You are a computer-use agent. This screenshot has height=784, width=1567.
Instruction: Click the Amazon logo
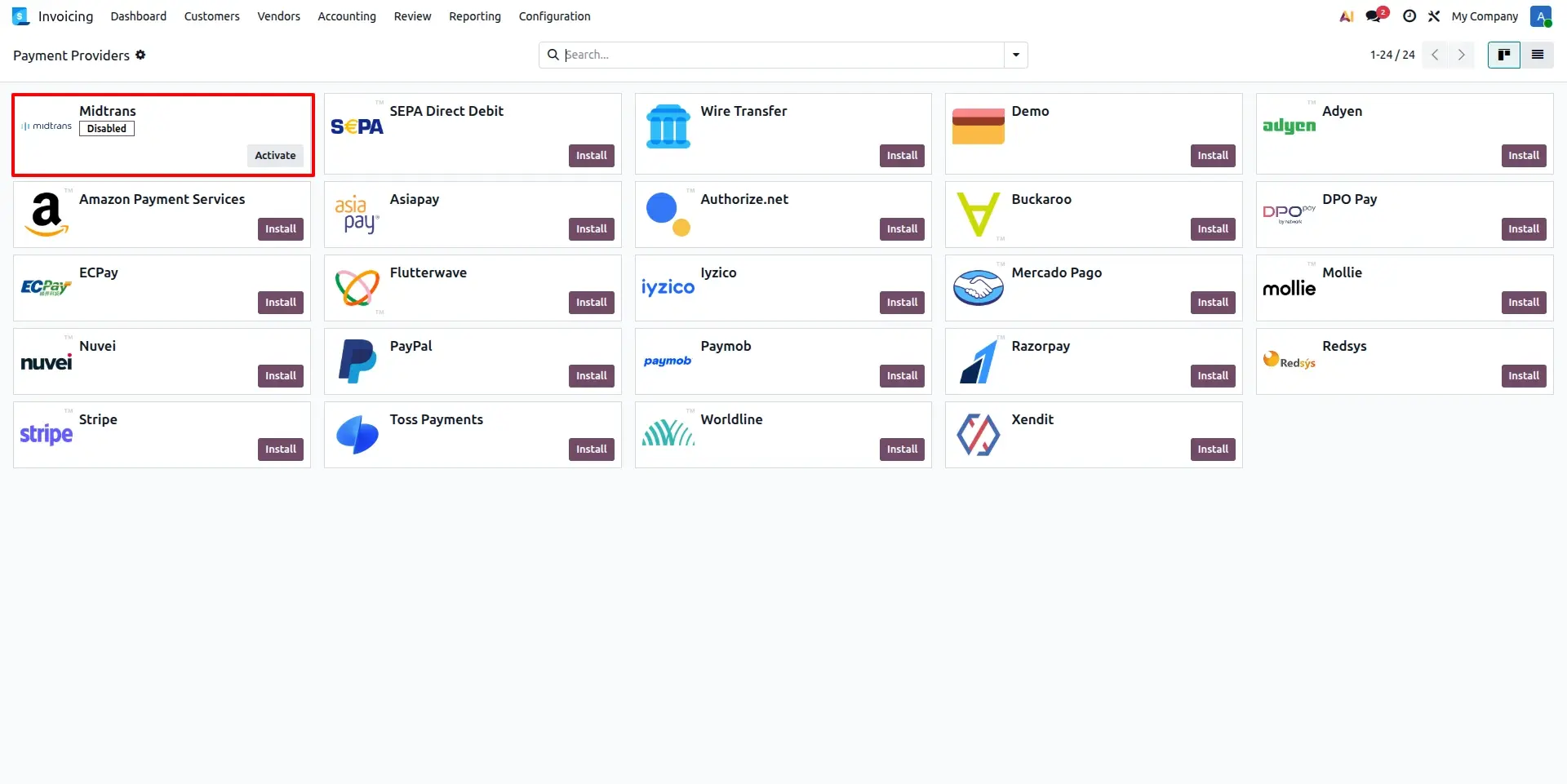pos(47,214)
